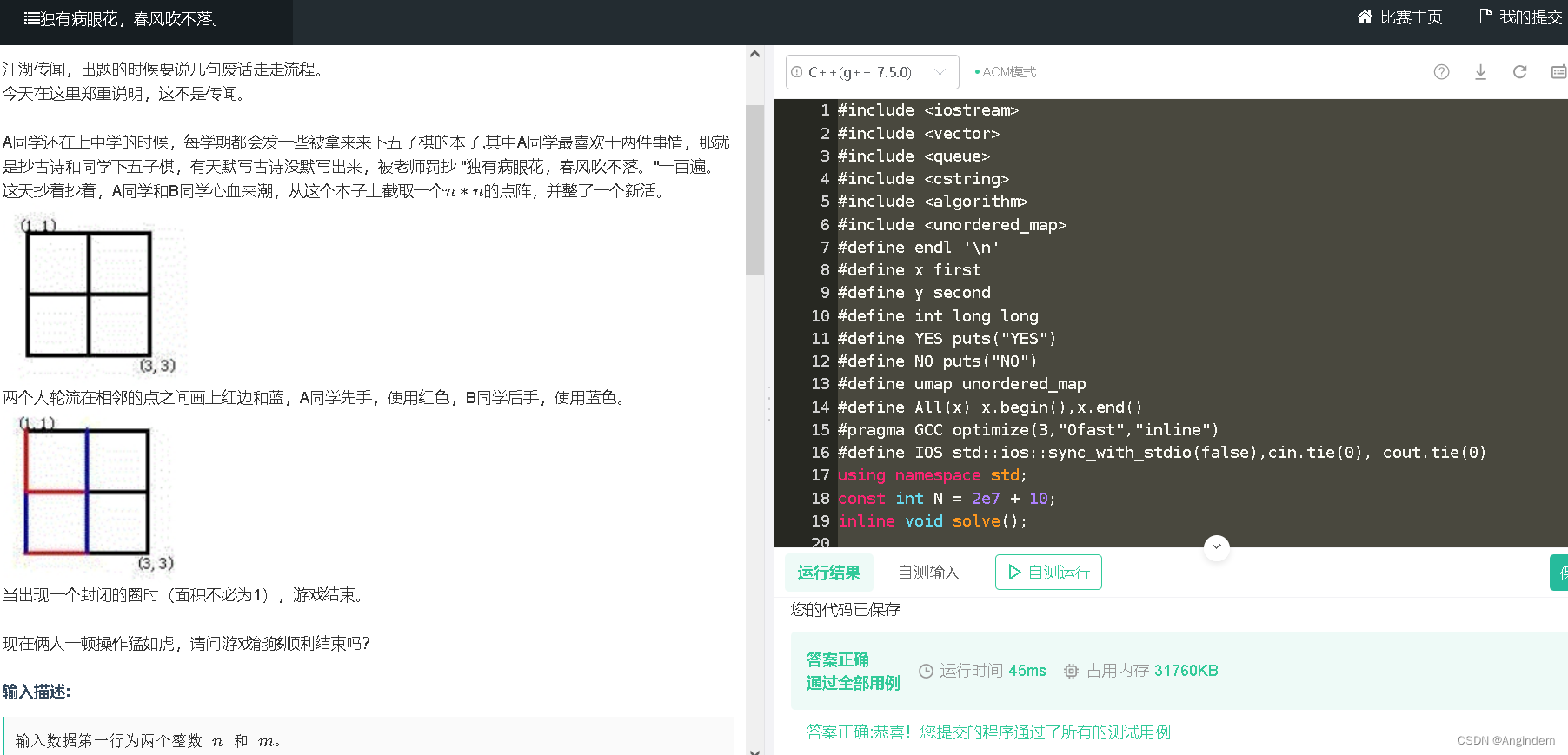This screenshot has height=755, width=1568.
Task: Collapse the code editor with chevron button
Action: [1217, 546]
